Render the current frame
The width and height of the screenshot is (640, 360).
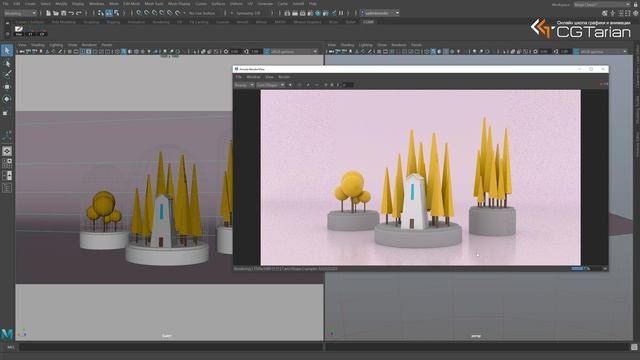(295, 13)
